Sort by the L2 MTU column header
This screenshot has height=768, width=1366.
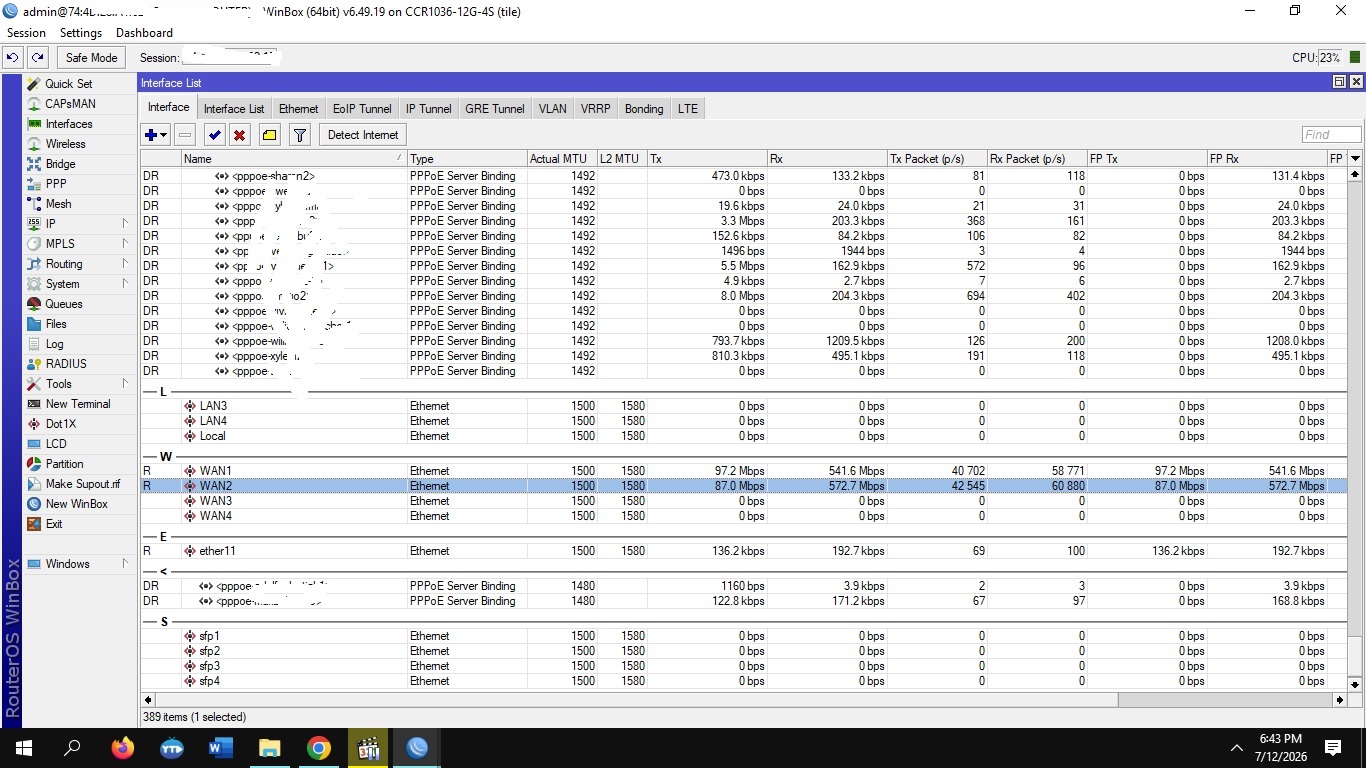click(x=622, y=158)
